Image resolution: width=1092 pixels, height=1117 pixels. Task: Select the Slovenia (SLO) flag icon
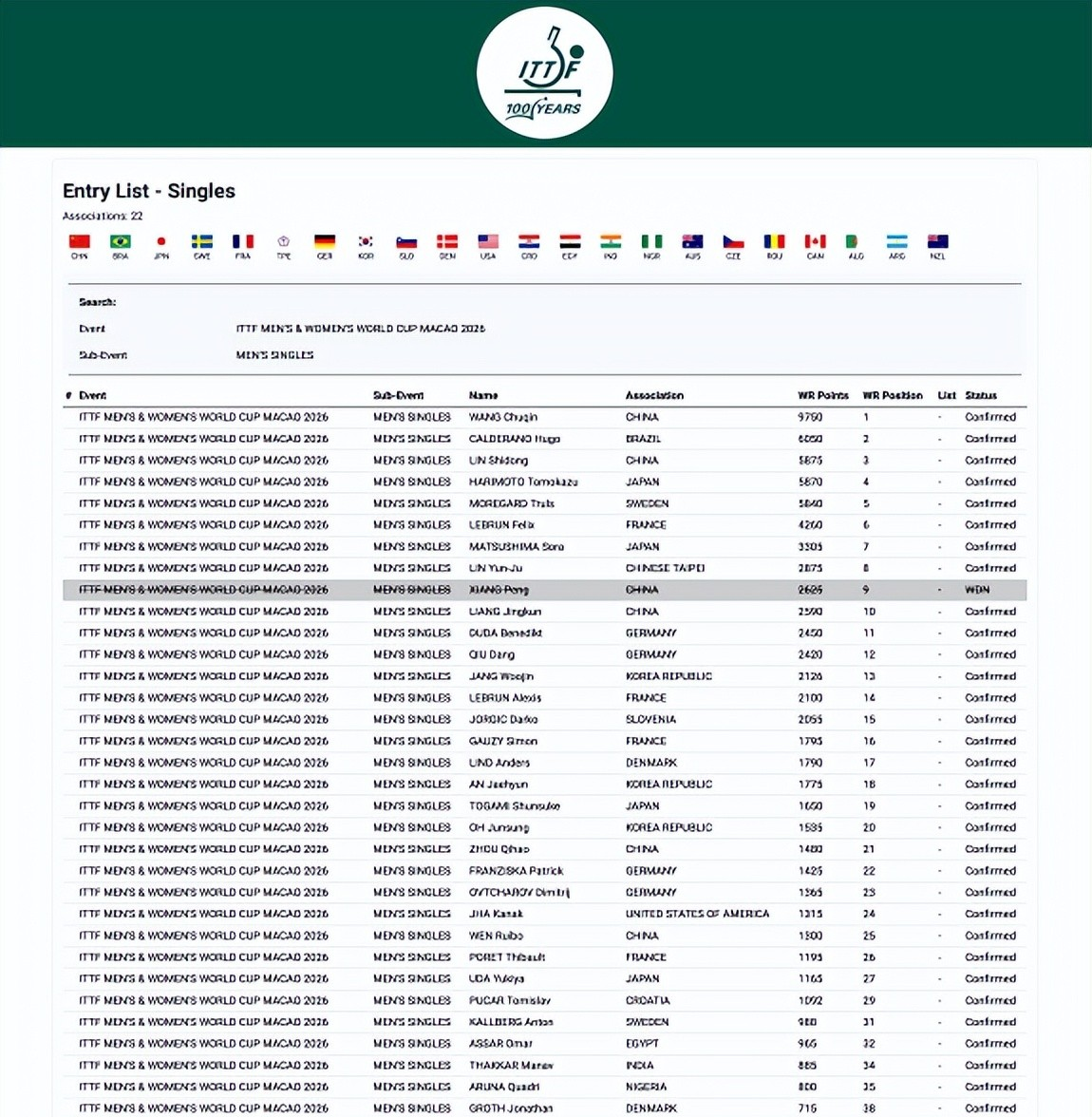(406, 241)
